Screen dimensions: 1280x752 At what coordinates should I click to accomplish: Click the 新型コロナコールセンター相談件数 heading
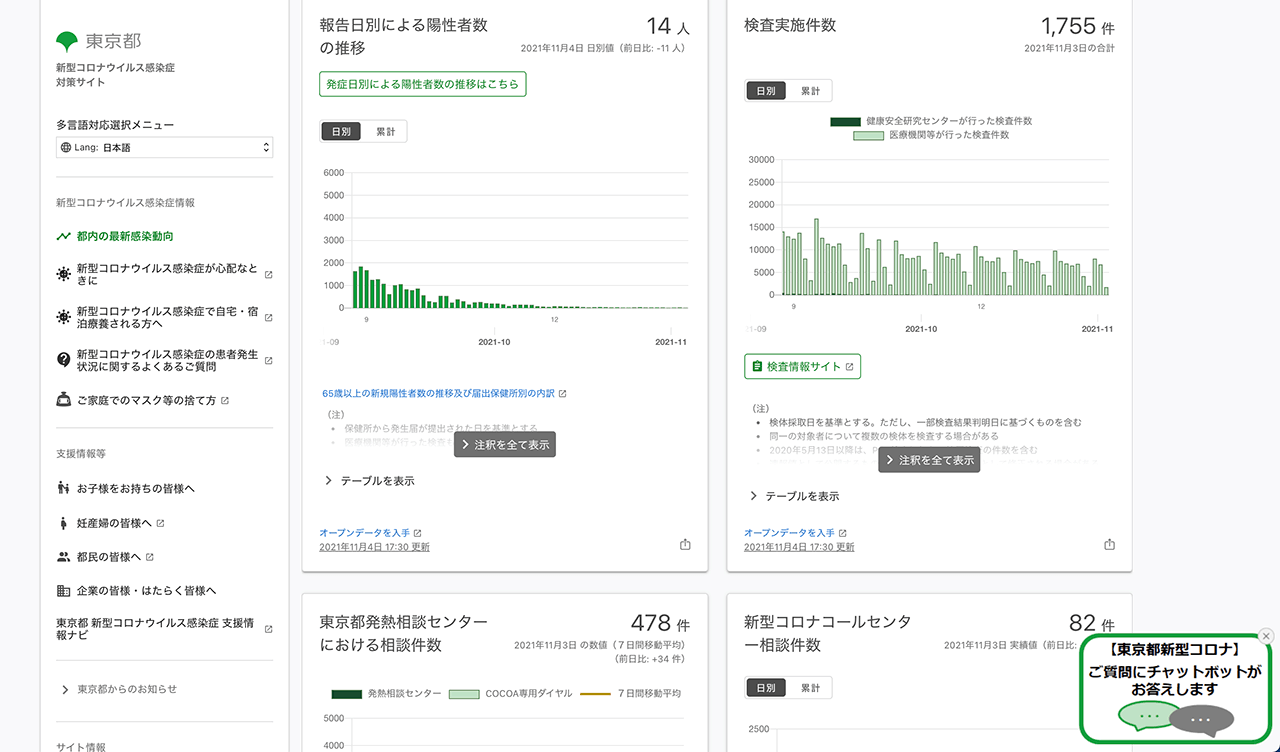pyautogui.click(x=828, y=633)
